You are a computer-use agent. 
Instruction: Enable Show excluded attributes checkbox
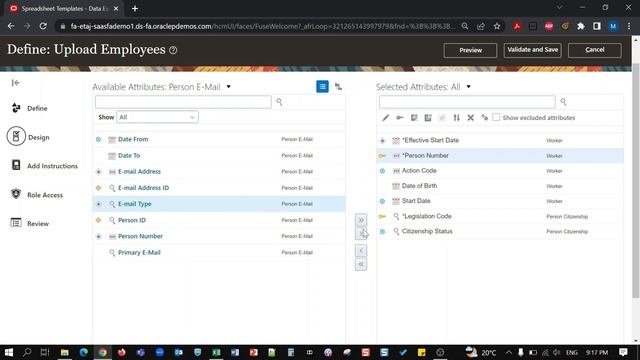tap(496, 117)
